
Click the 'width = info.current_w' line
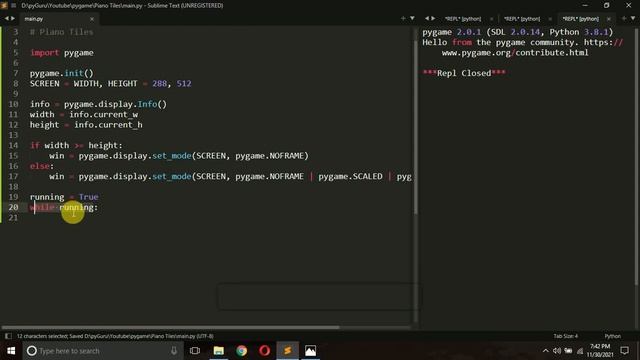(84, 115)
